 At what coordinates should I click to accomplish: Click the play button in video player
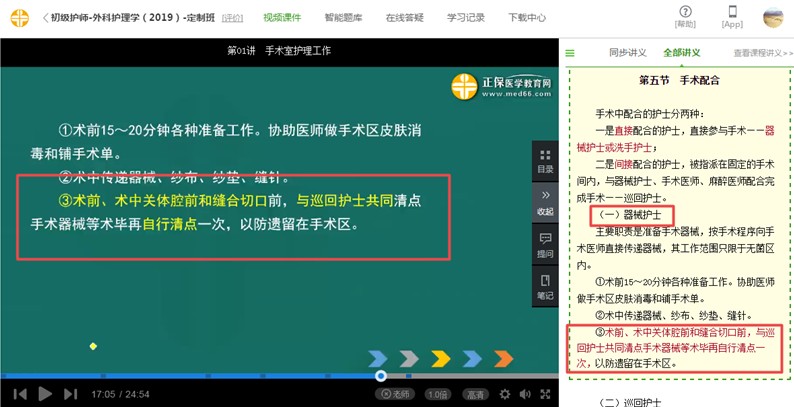point(44,394)
